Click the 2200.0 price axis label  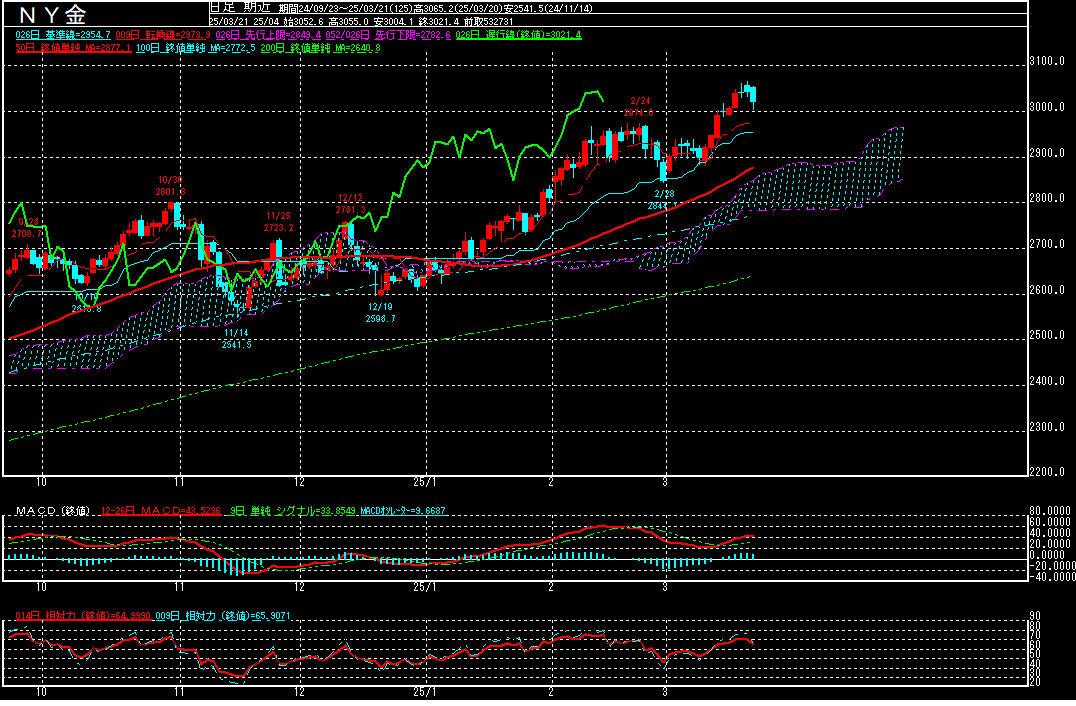[1046, 472]
